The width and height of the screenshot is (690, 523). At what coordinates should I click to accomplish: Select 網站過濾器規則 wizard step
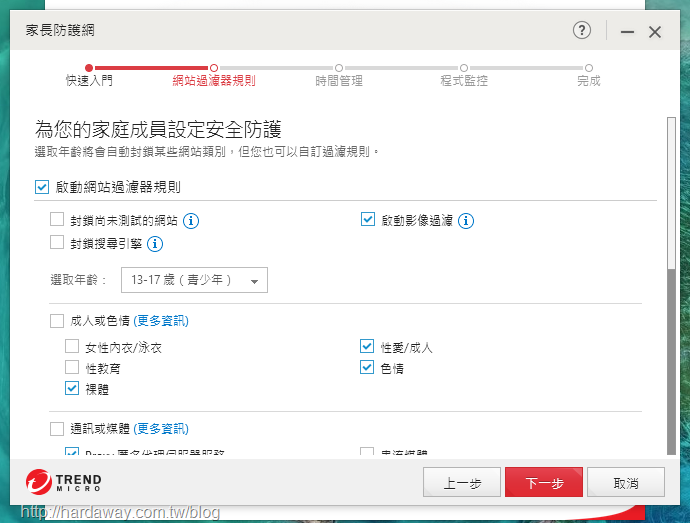pos(214,75)
